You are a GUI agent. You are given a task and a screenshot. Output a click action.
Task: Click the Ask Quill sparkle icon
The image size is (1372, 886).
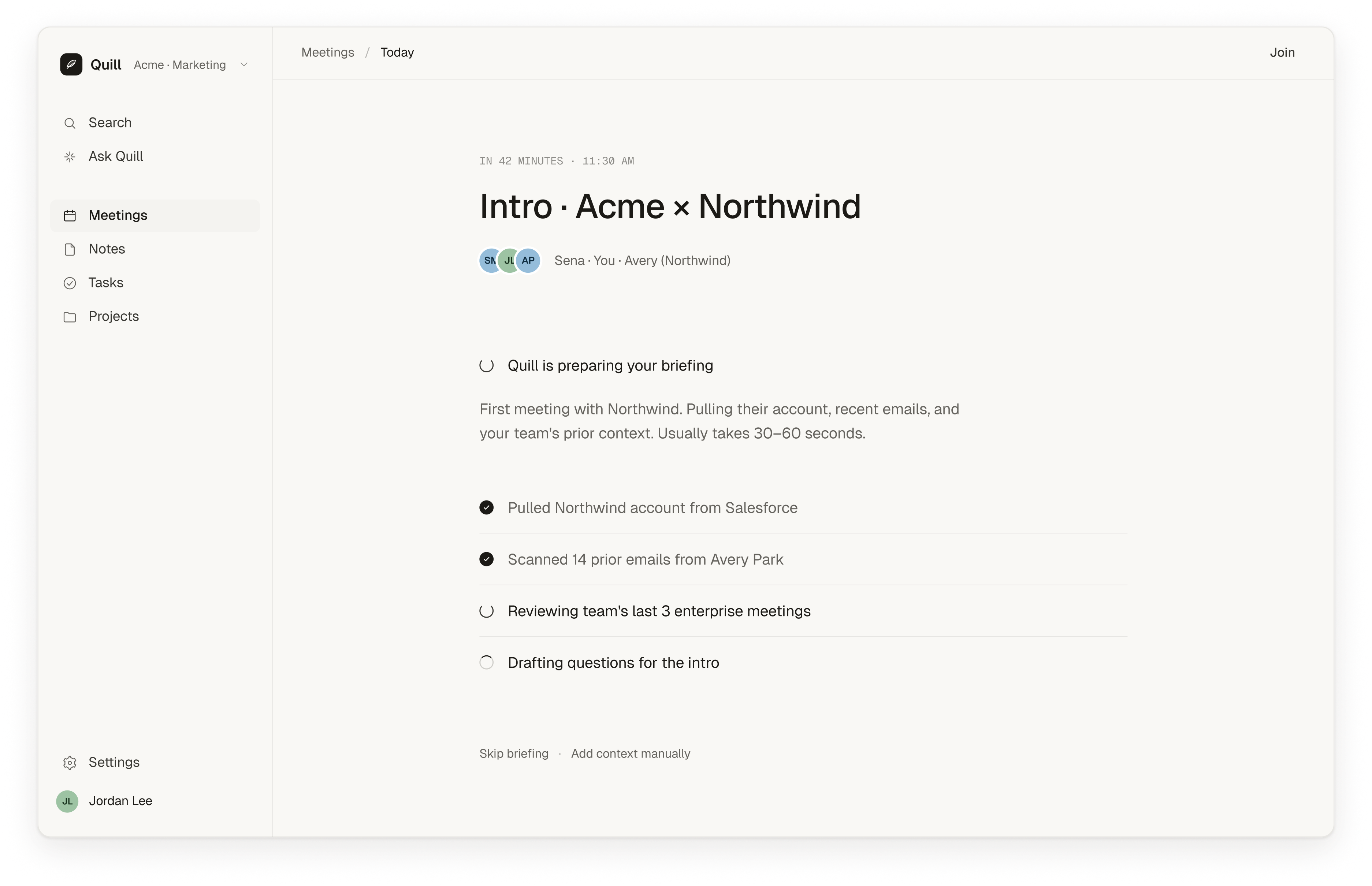coord(70,156)
